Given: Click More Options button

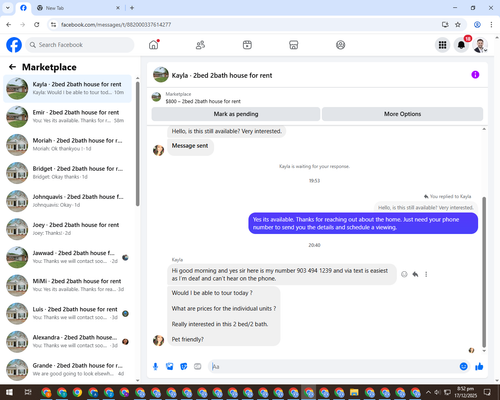Looking at the screenshot, I should pos(402,114).
